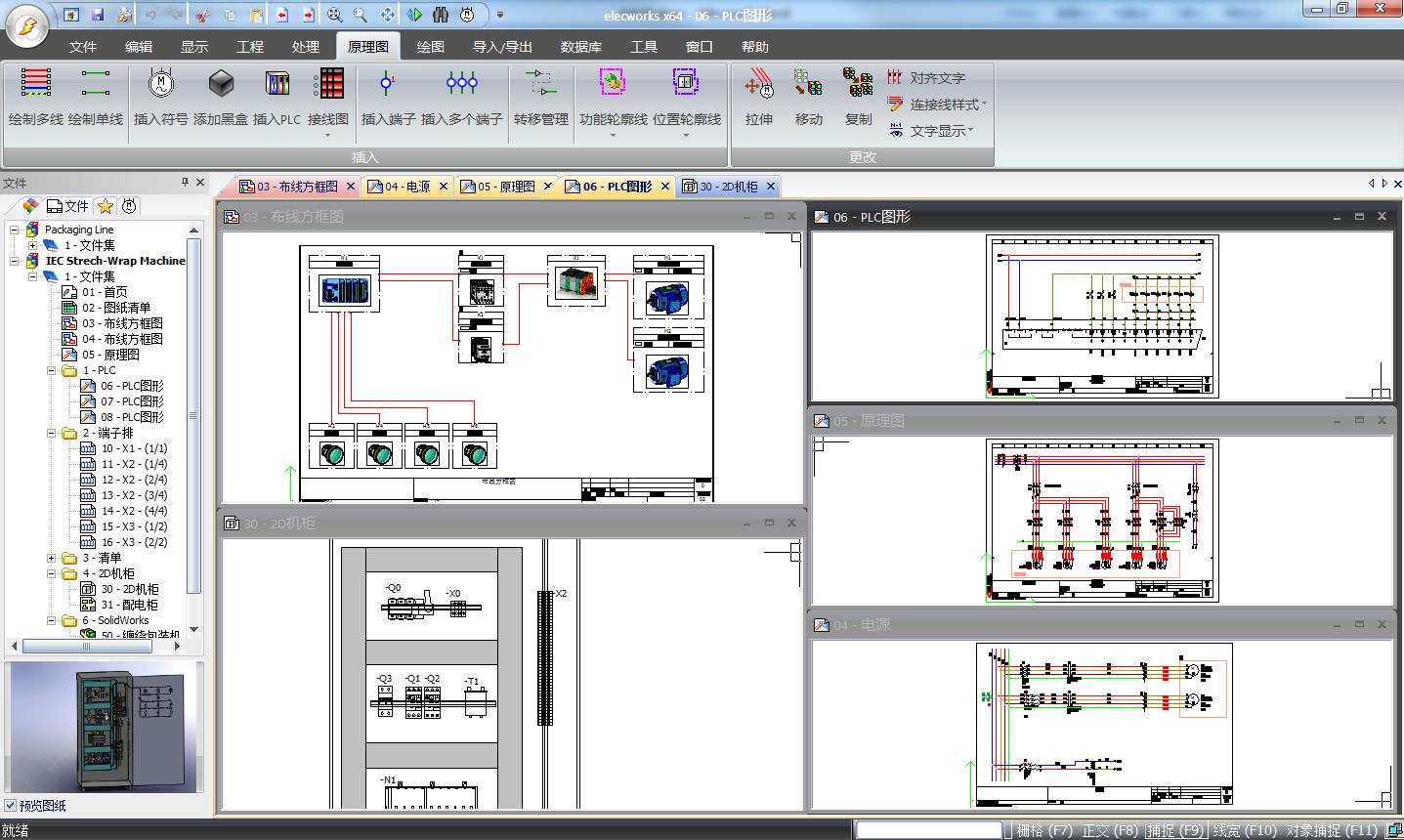This screenshot has height=840, width=1404.
Task: Toggle 正交 (F8) ortho mode
Action: [x=1110, y=830]
